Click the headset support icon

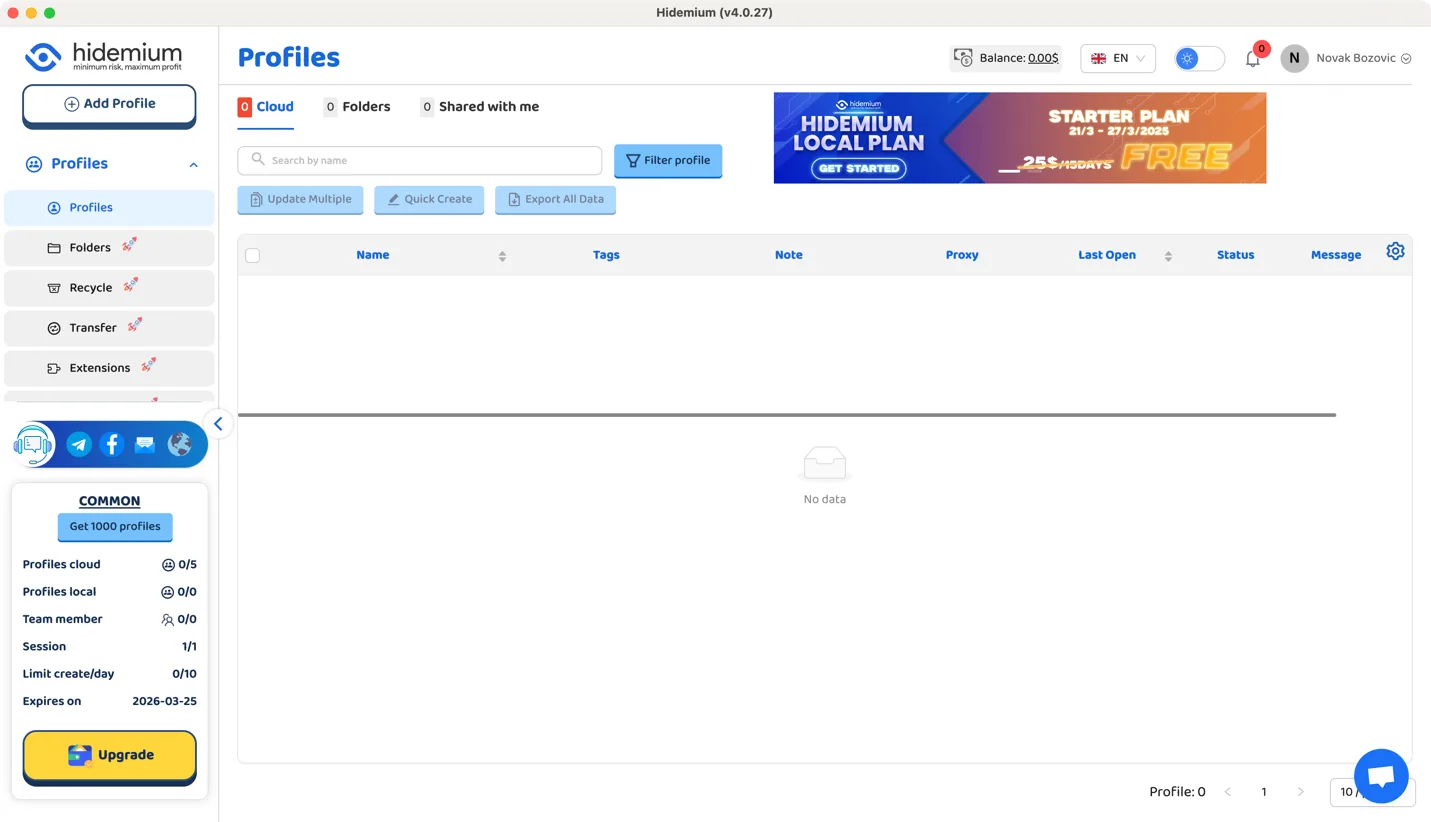[x=33, y=445]
